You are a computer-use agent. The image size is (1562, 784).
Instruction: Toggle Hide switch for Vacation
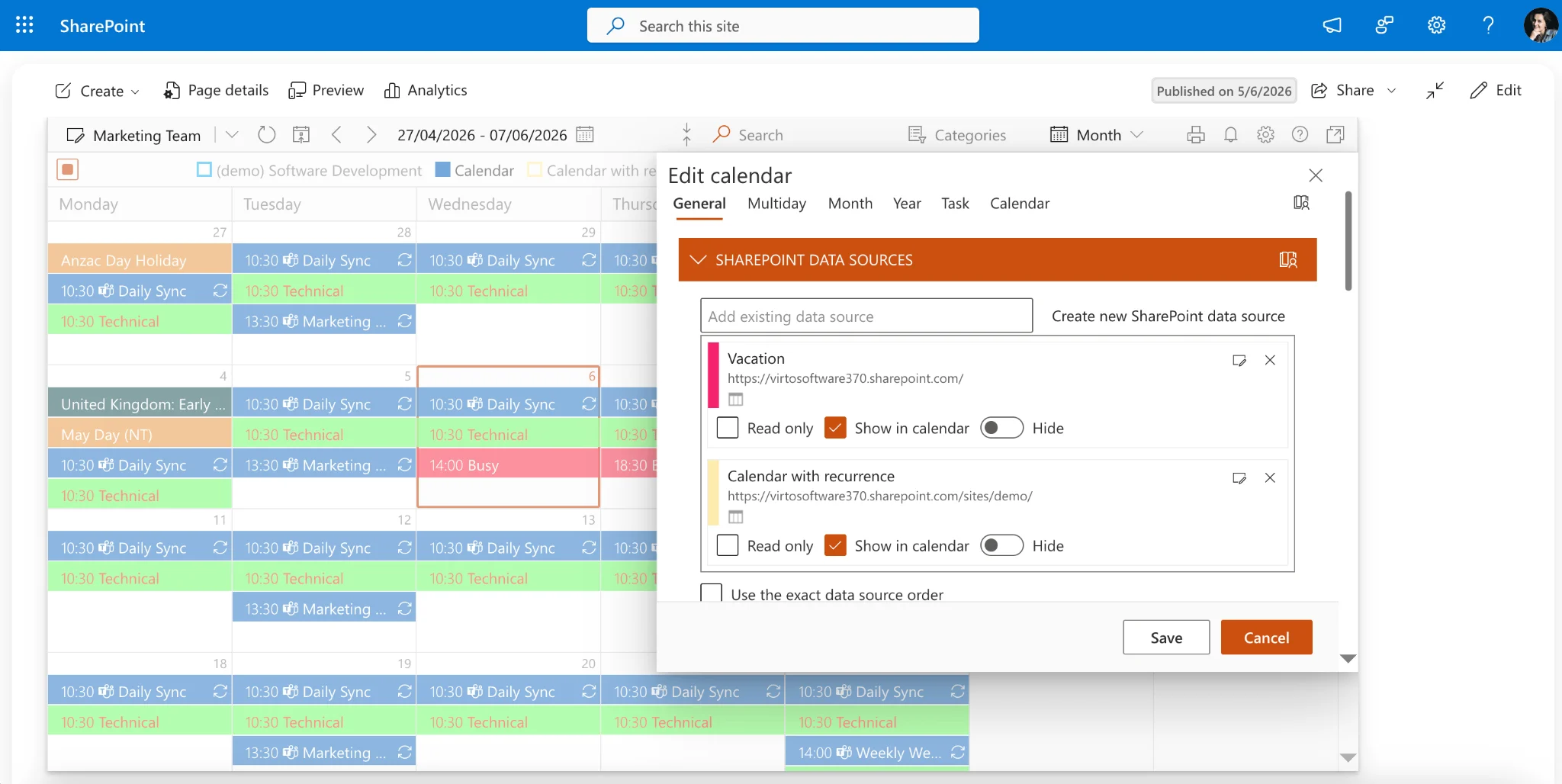tap(1001, 428)
